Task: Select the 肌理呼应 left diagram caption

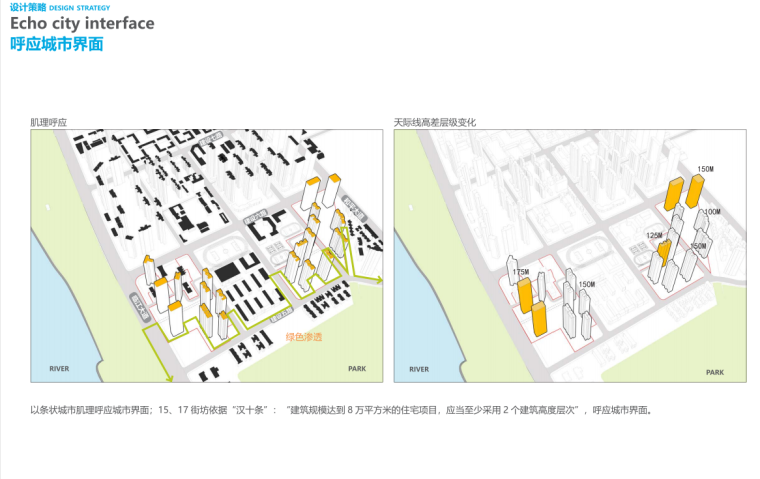Action: (48, 122)
